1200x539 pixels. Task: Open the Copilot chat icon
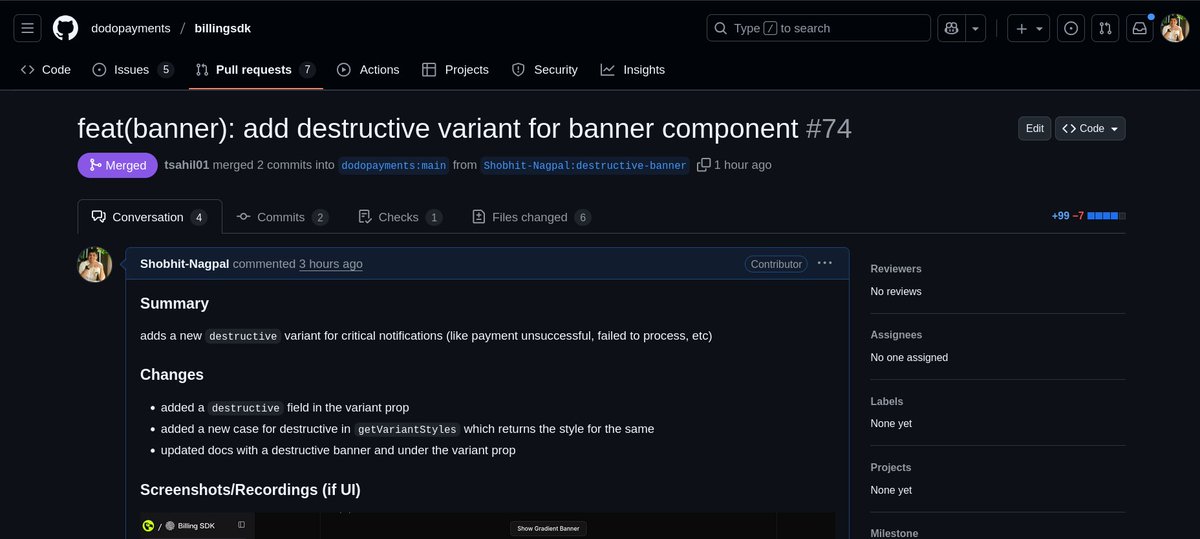tap(951, 28)
